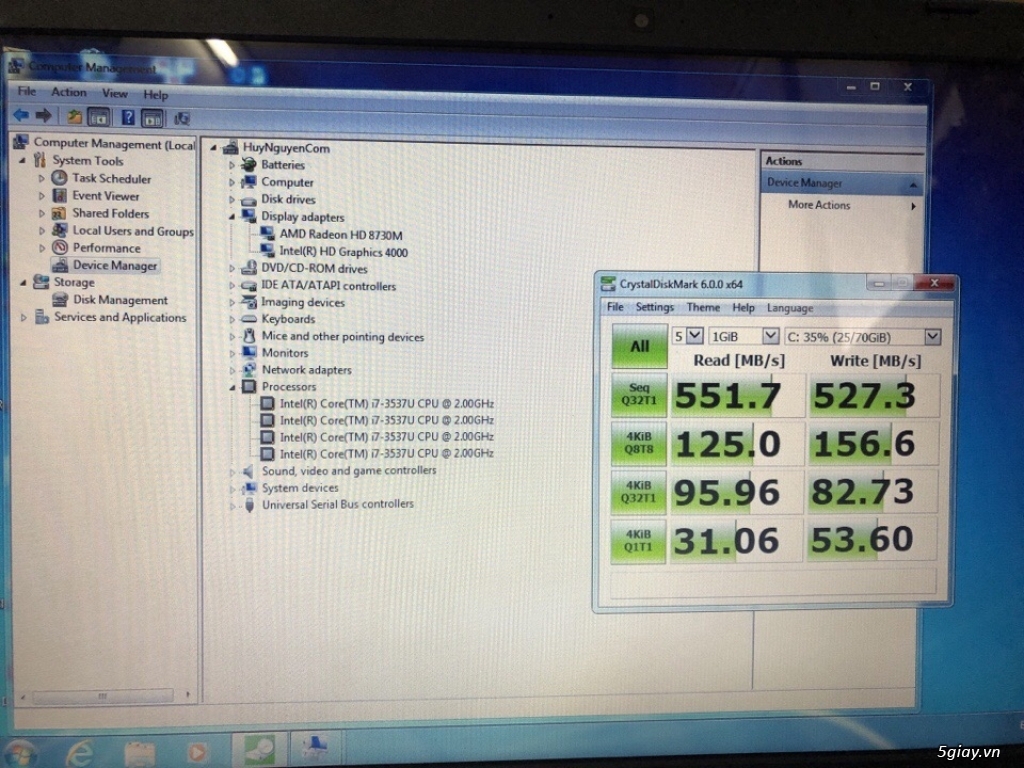Click the back arrow in Computer Management toolbar
This screenshot has height=768, width=1024.
coord(22,116)
